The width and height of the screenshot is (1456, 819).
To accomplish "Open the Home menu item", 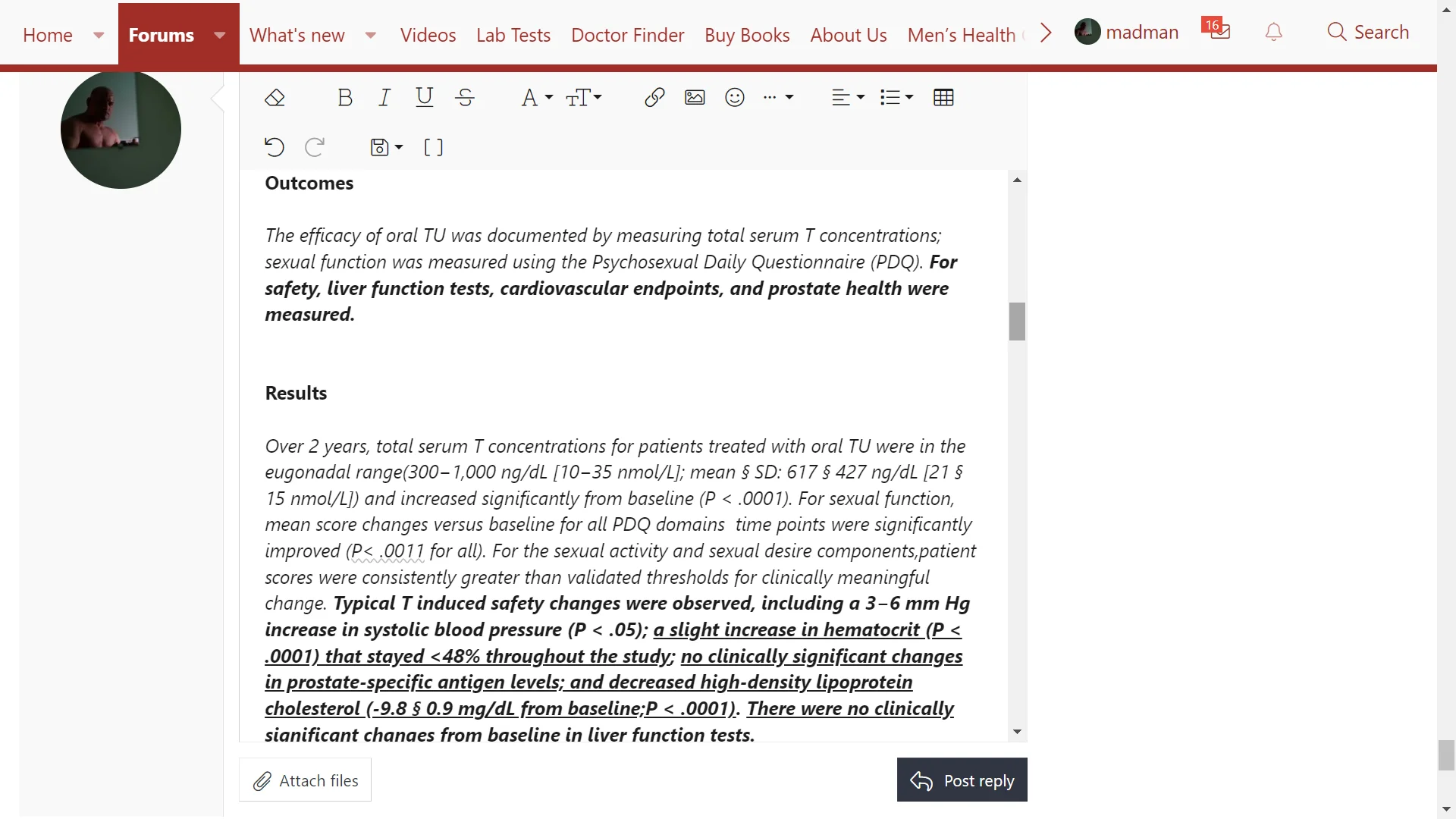I will [48, 35].
